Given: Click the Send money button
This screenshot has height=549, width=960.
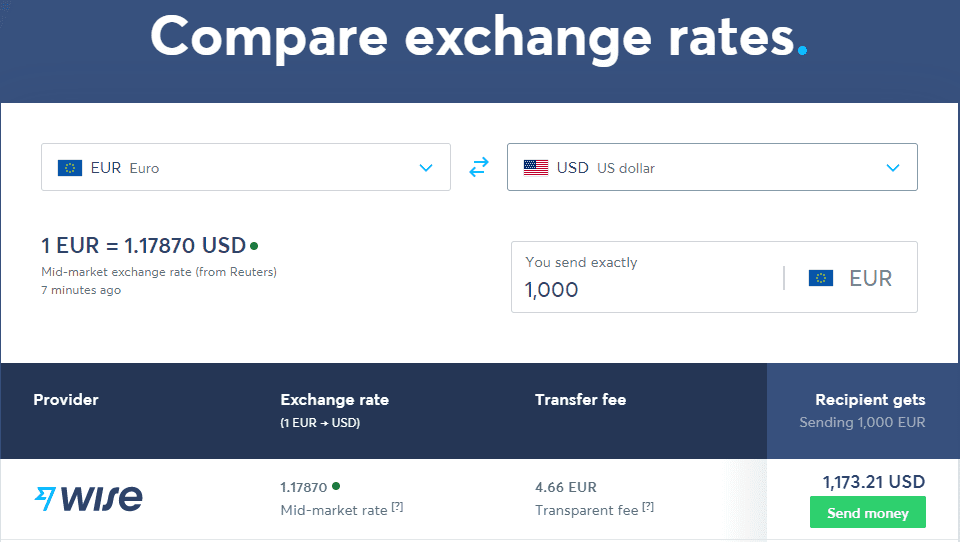Looking at the screenshot, I should coord(868,512).
